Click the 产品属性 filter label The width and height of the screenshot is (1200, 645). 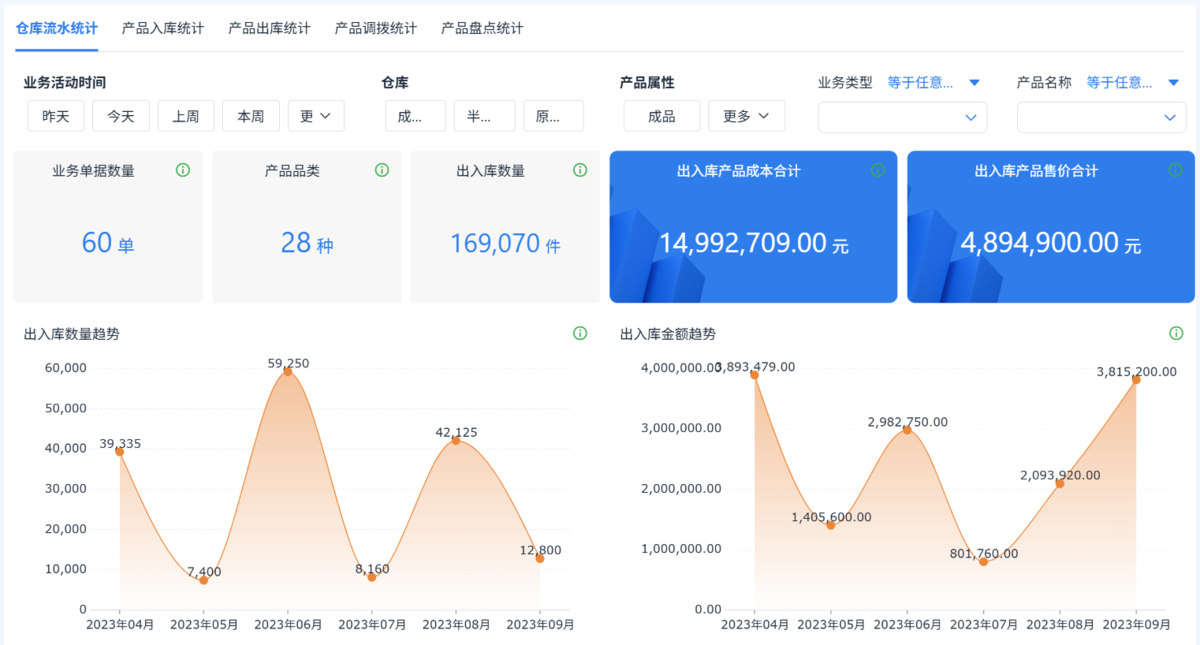pyautogui.click(x=647, y=83)
